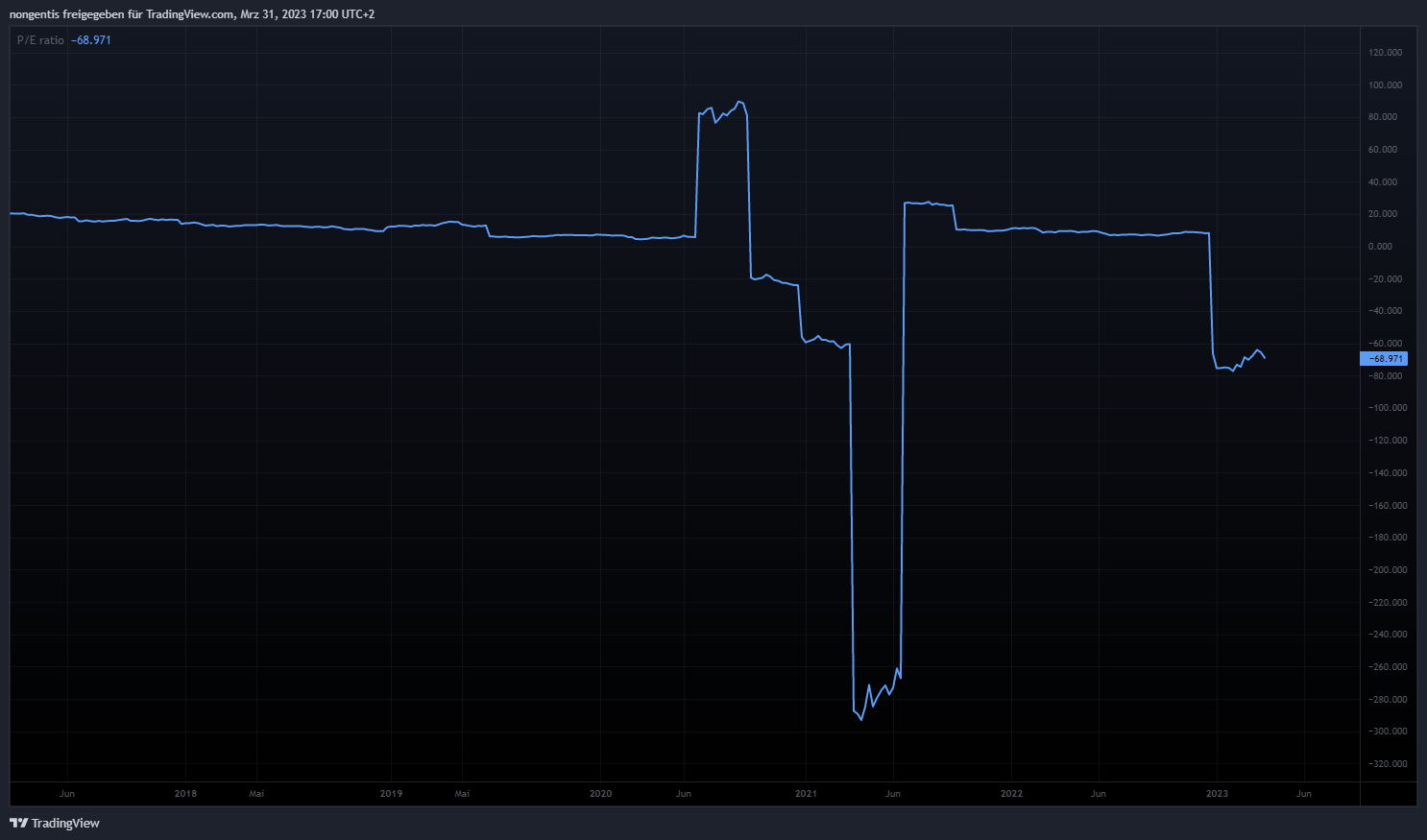
Task: Click the 100.000 price scale label
Action: pos(1385,85)
